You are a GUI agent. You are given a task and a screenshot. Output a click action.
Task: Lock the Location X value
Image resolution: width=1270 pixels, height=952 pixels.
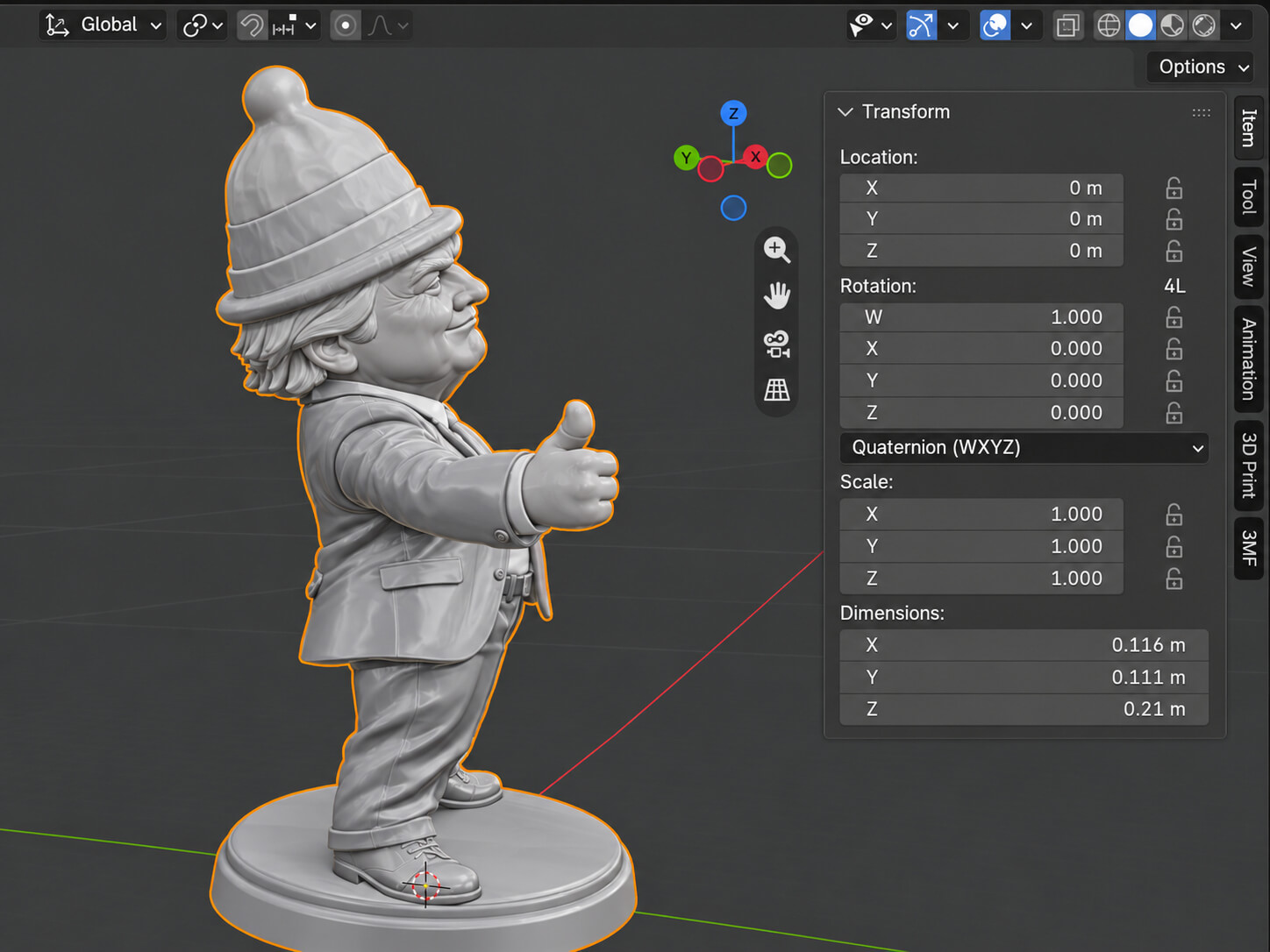point(1174,188)
